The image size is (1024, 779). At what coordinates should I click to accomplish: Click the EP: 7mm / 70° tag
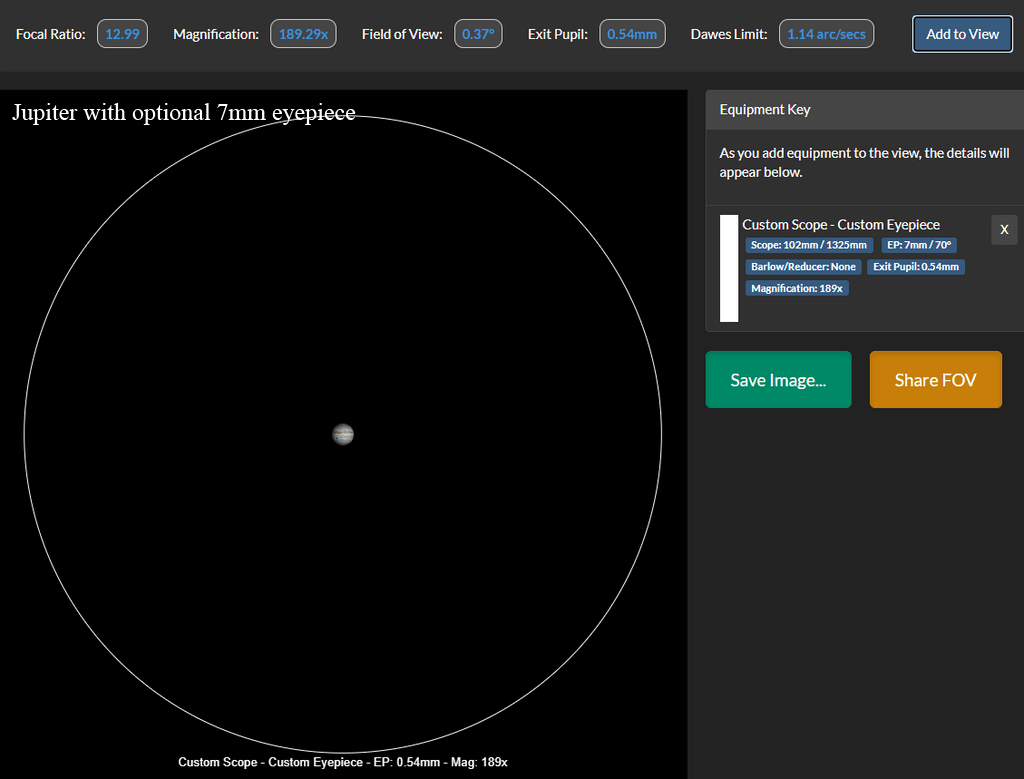coord(919,245)
